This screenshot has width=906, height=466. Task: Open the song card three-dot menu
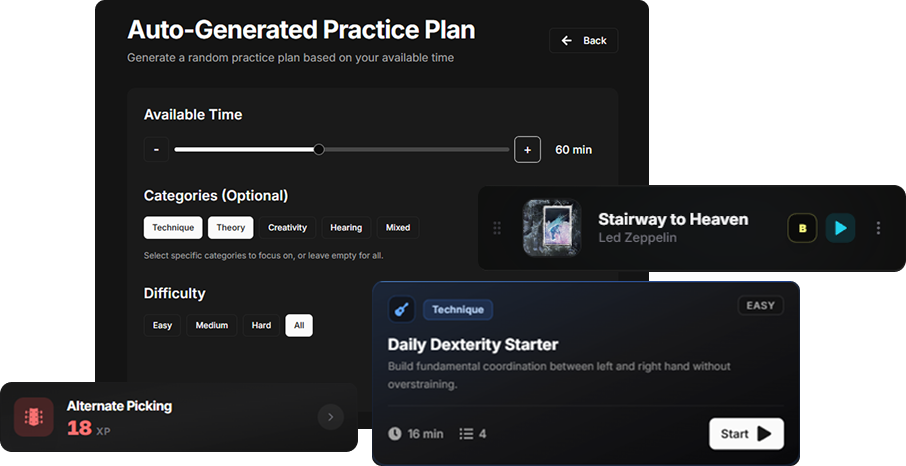(878, 228)
